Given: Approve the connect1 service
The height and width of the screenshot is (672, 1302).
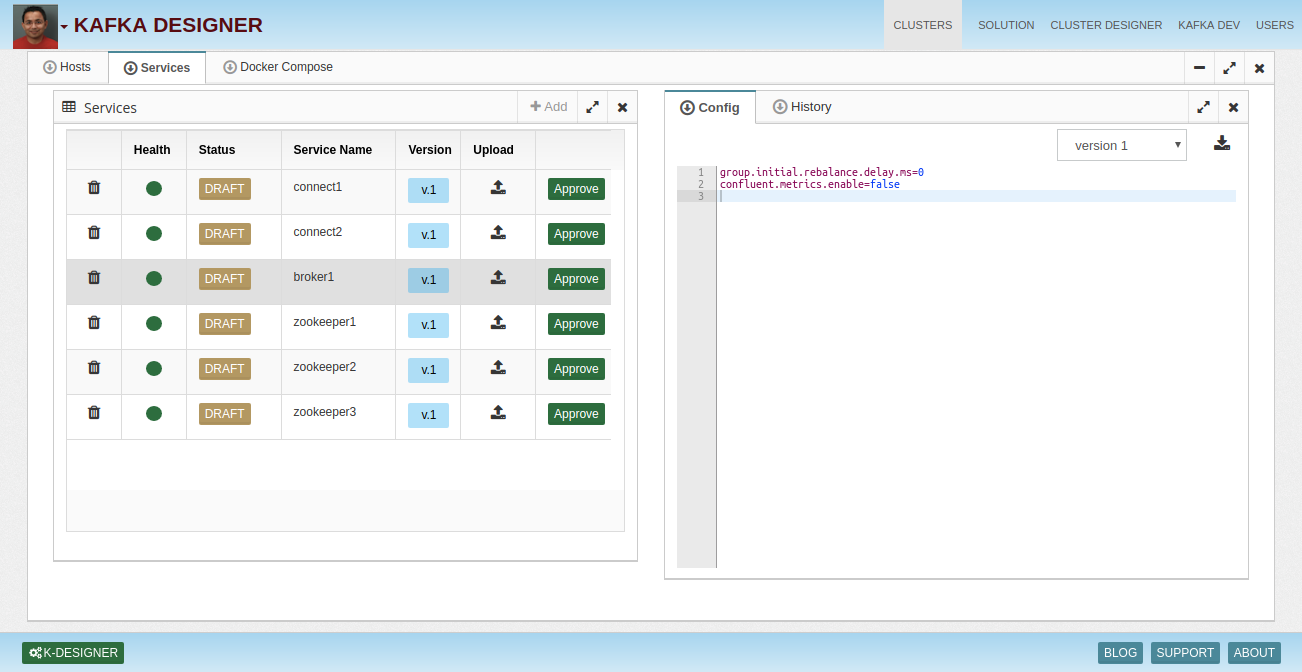Looking at the screenshot, I should 576,189.
